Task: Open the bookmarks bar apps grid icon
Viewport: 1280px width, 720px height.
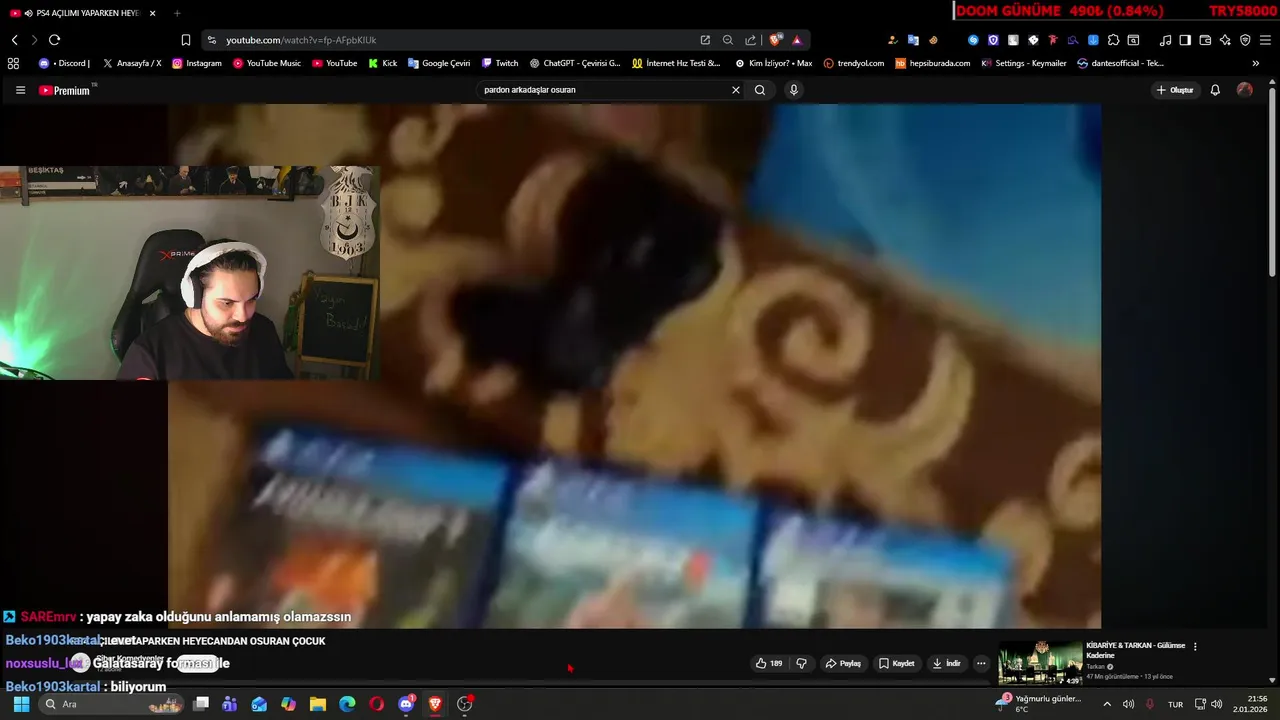Action: coord(13,63)
